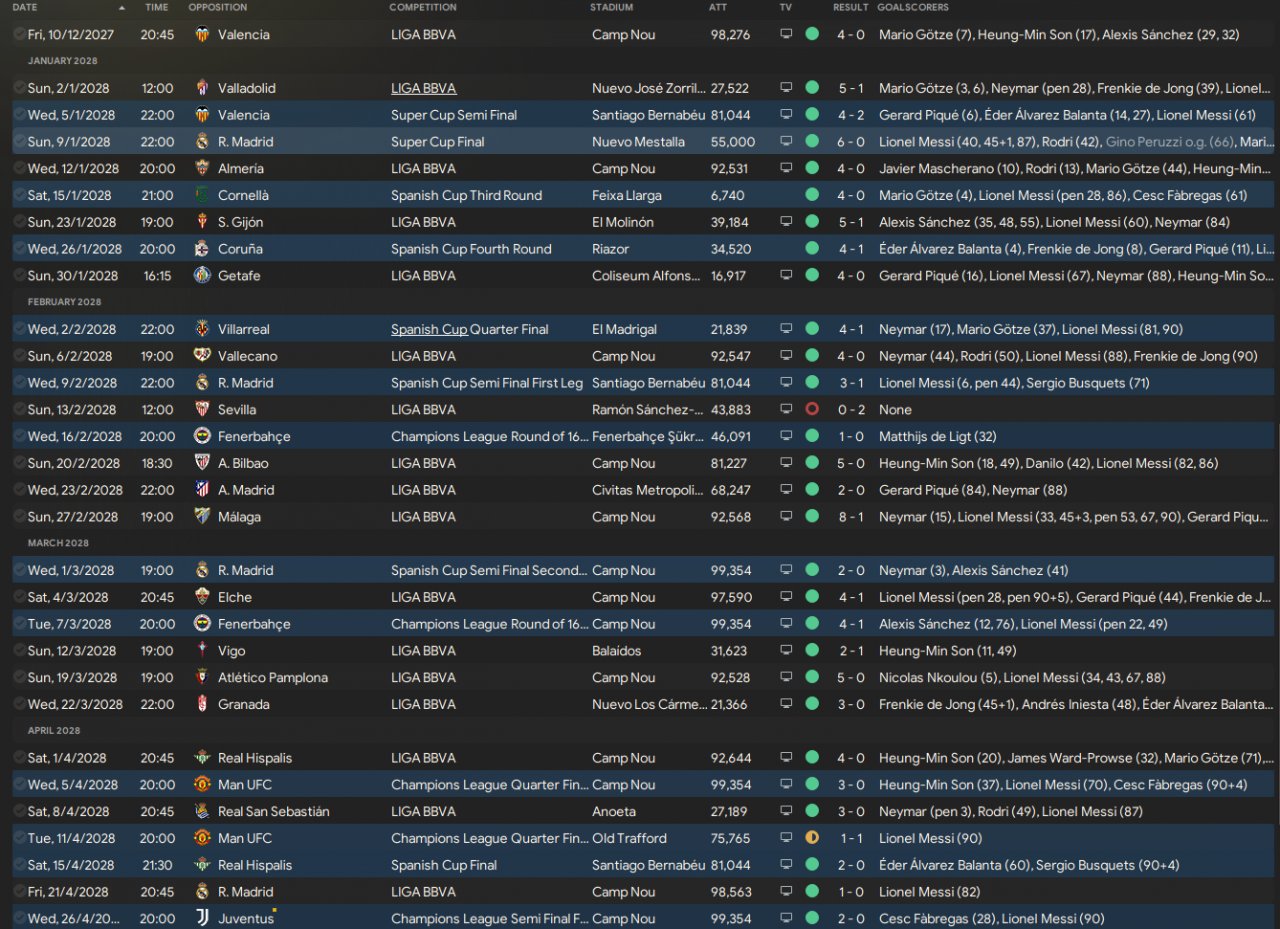Open the Super Cup Final competition link
The image size is (1280, 929).
tap(438, 142)
